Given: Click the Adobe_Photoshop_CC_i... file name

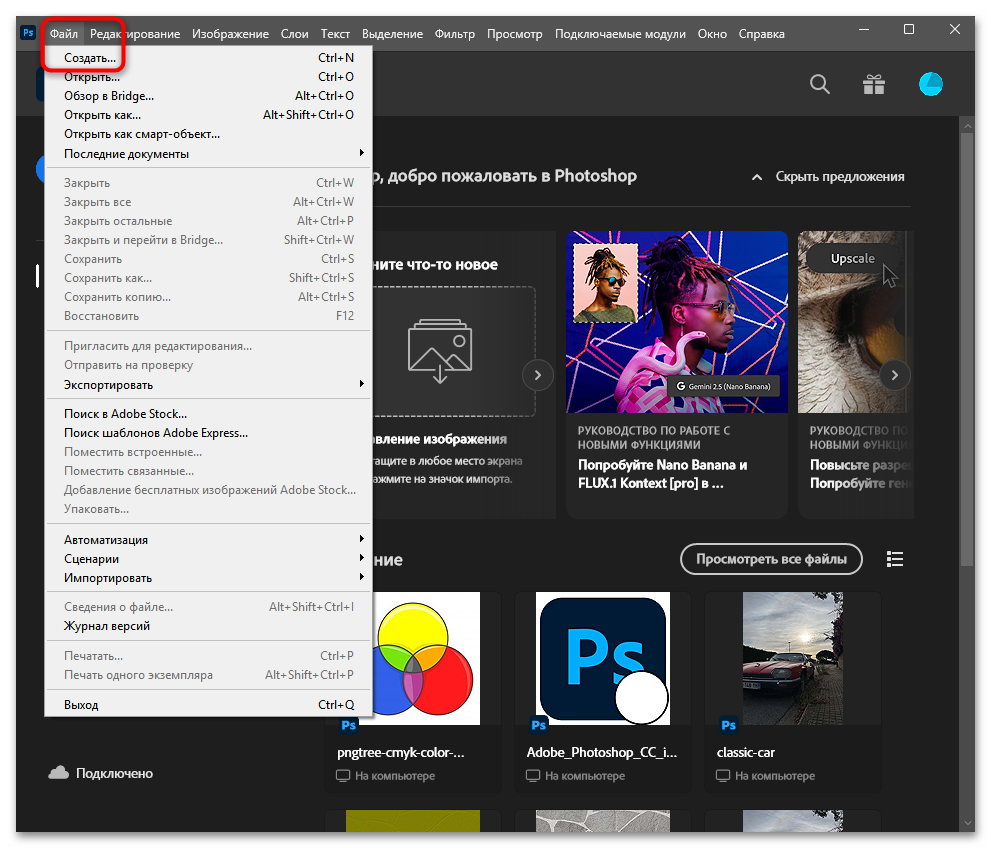Looking at the screenshot, I should pos(602,752).
